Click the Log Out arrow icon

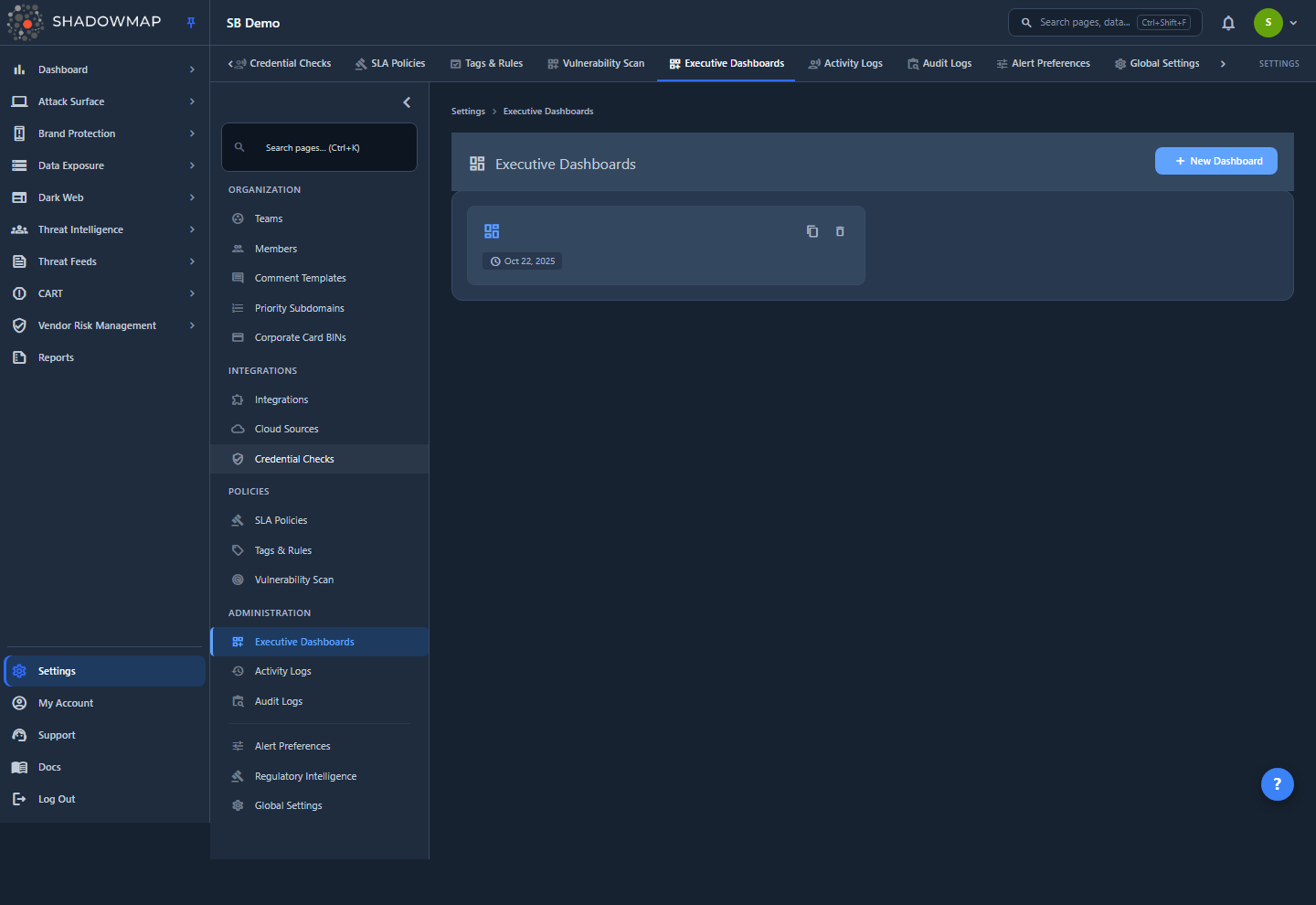pos(19,799)
